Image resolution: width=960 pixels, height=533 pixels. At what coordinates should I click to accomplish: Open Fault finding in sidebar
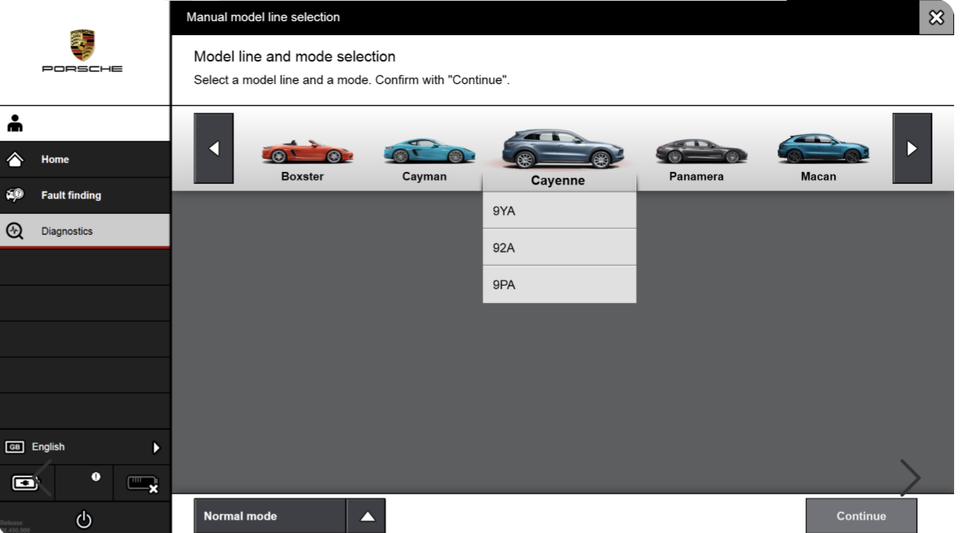click(x=85, y=195)
